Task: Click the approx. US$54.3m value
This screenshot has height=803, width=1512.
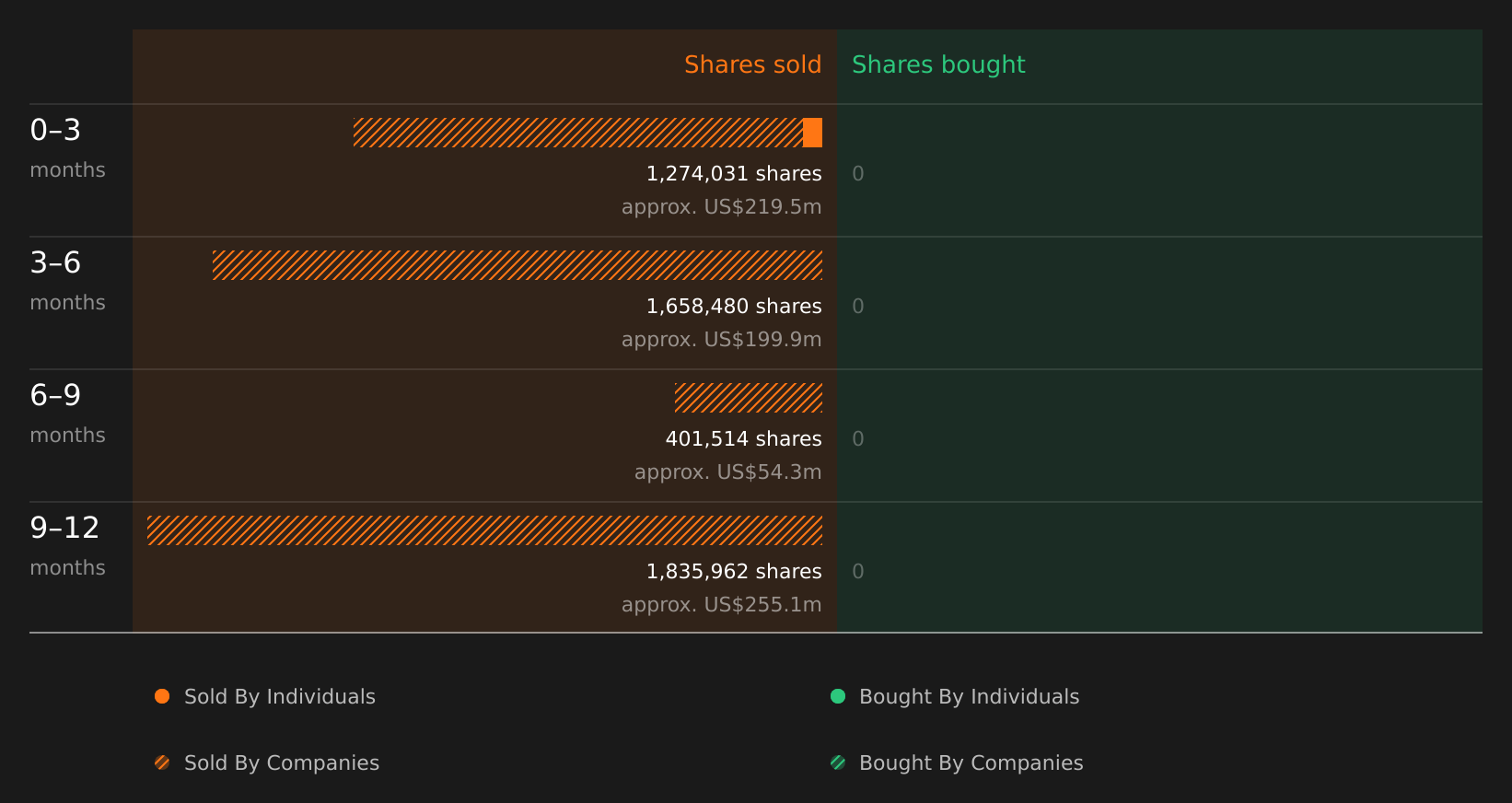Action: [727, 472]
